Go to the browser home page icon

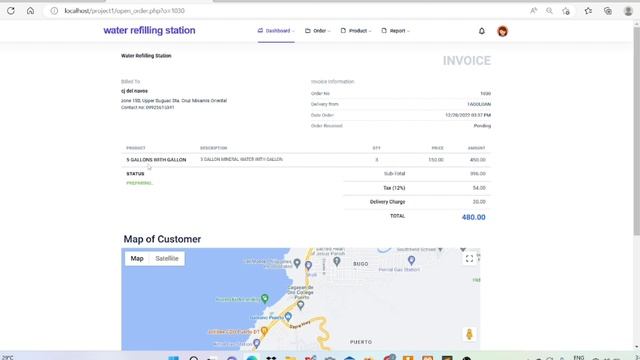(30, 11)
